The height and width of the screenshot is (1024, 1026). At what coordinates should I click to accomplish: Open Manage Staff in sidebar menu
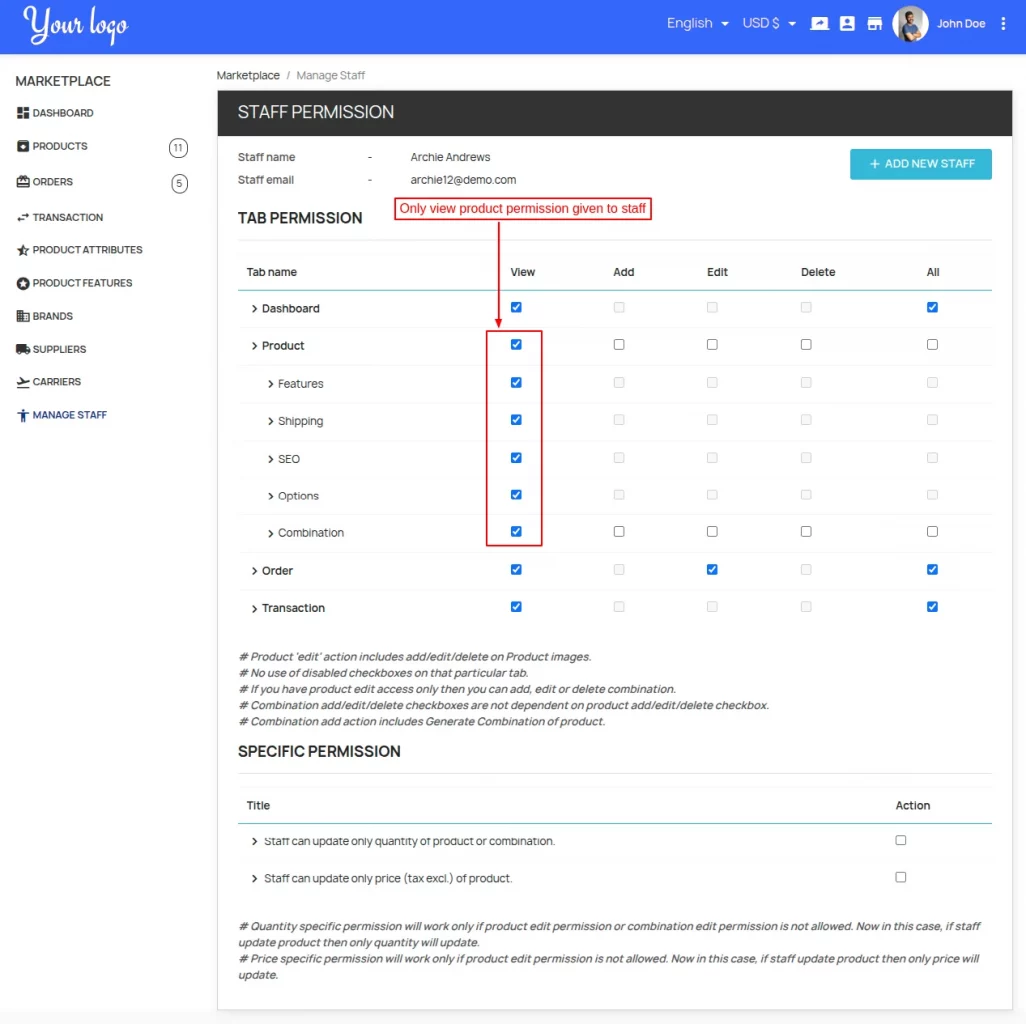tap(69, 415)
